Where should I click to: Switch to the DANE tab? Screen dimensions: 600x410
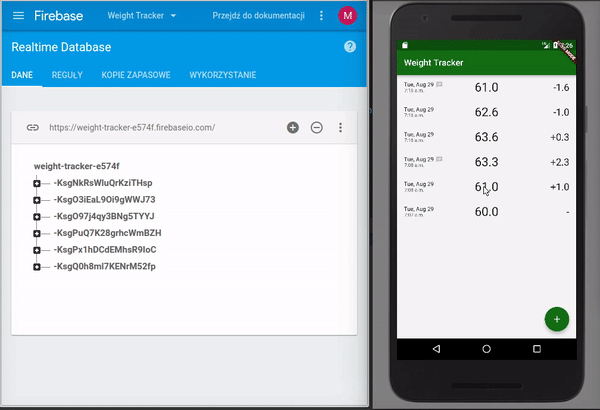(22, 75)
